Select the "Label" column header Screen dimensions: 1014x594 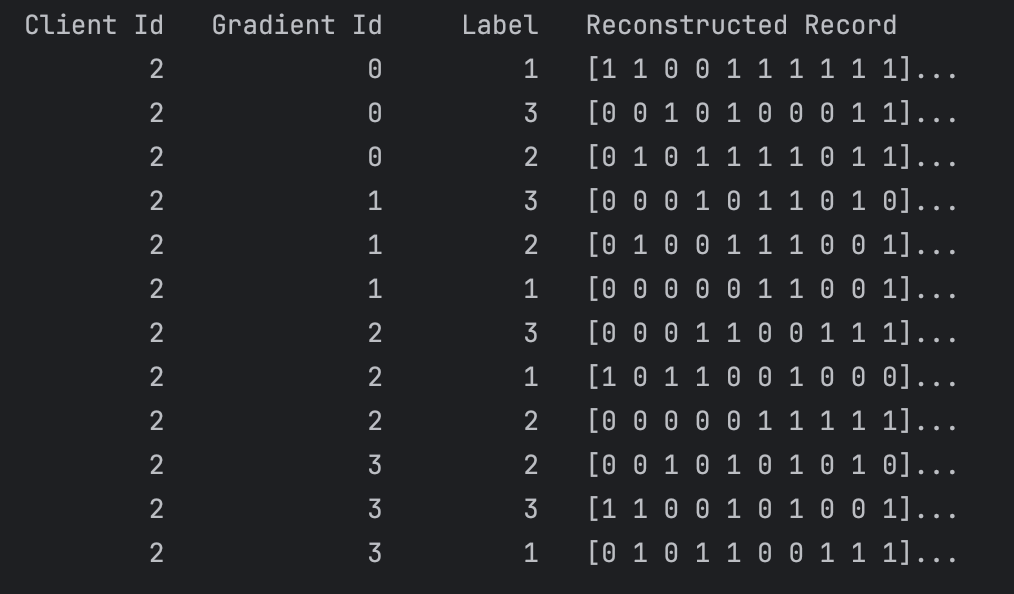pos(500,25)
